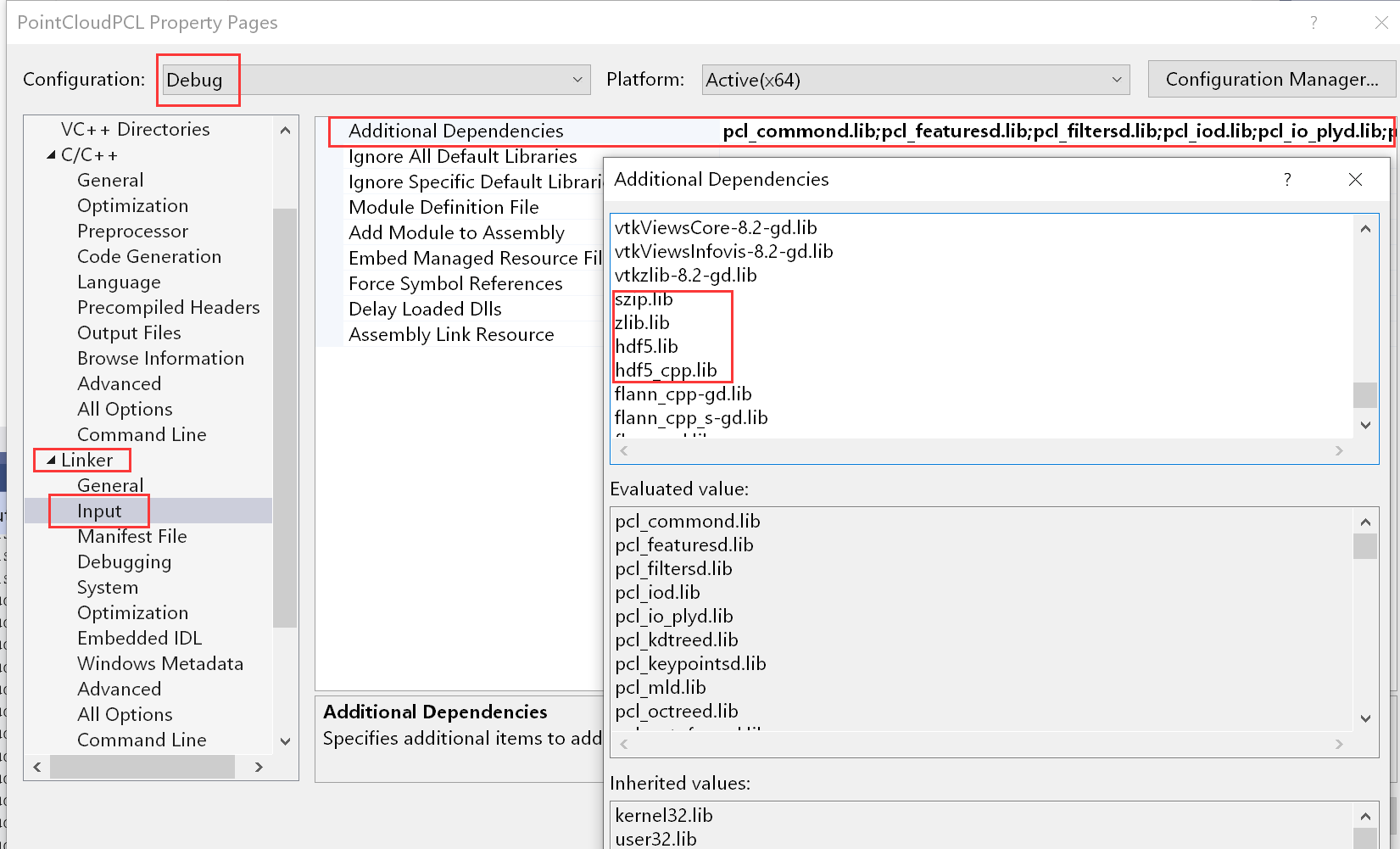Click flann_cpp-gd.lib in the edit box
Image resolution: width=1400 pixels, height=849 pixels.
[x=683, y=394]
